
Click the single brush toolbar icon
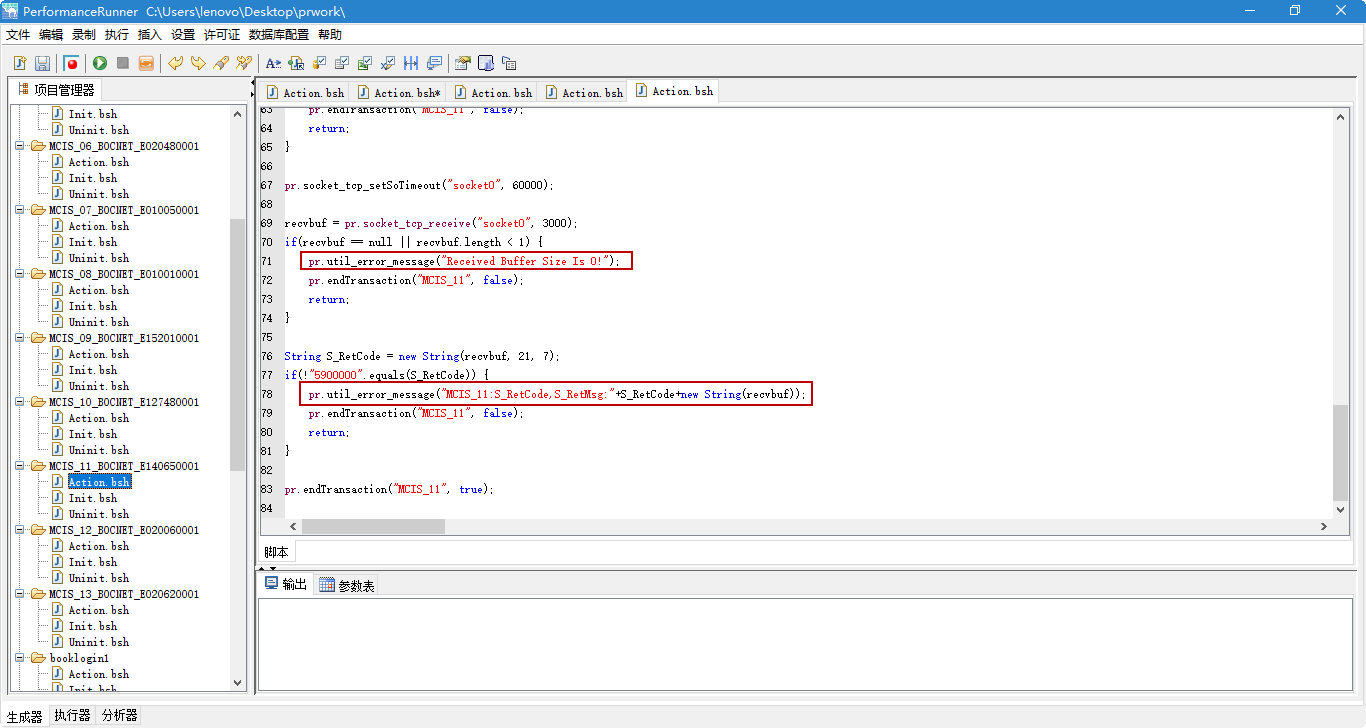pyautogui.click(x=221, y=63)
